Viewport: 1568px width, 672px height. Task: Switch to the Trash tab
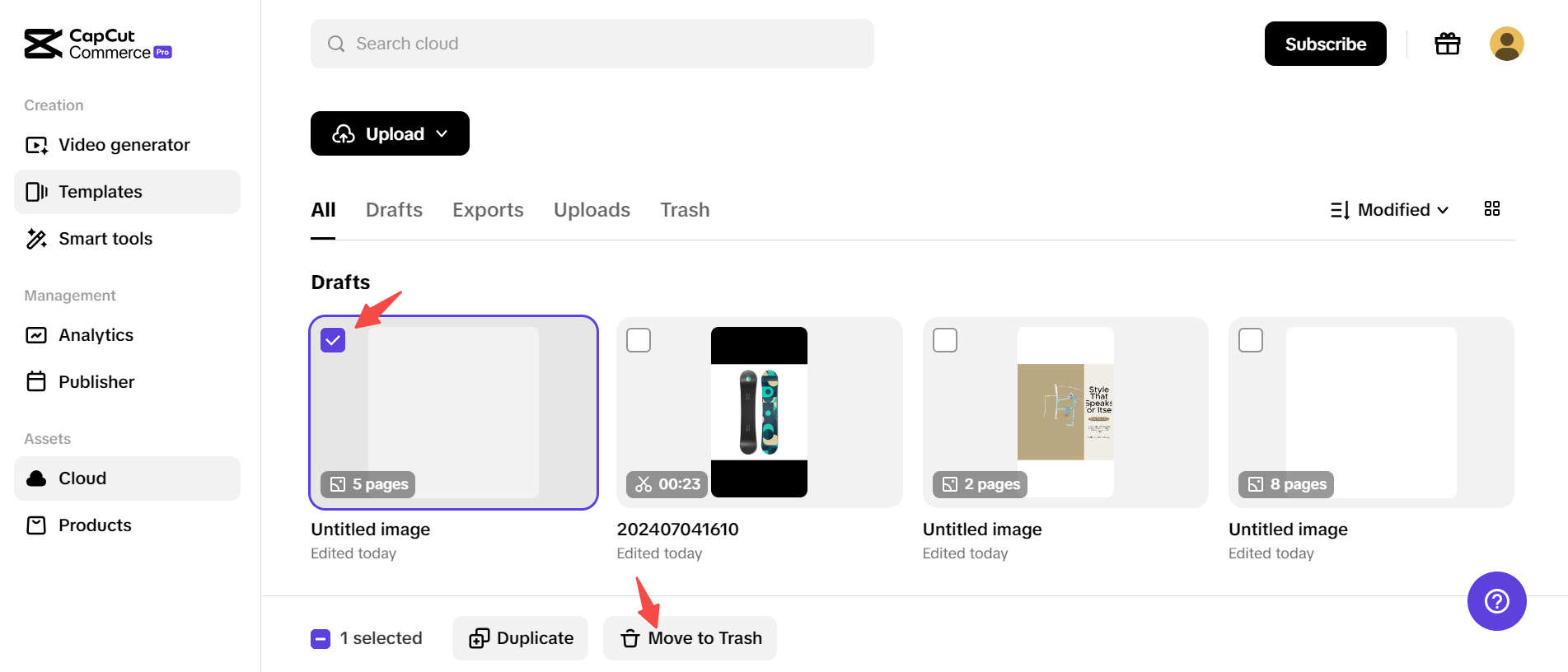coord(684,210)
